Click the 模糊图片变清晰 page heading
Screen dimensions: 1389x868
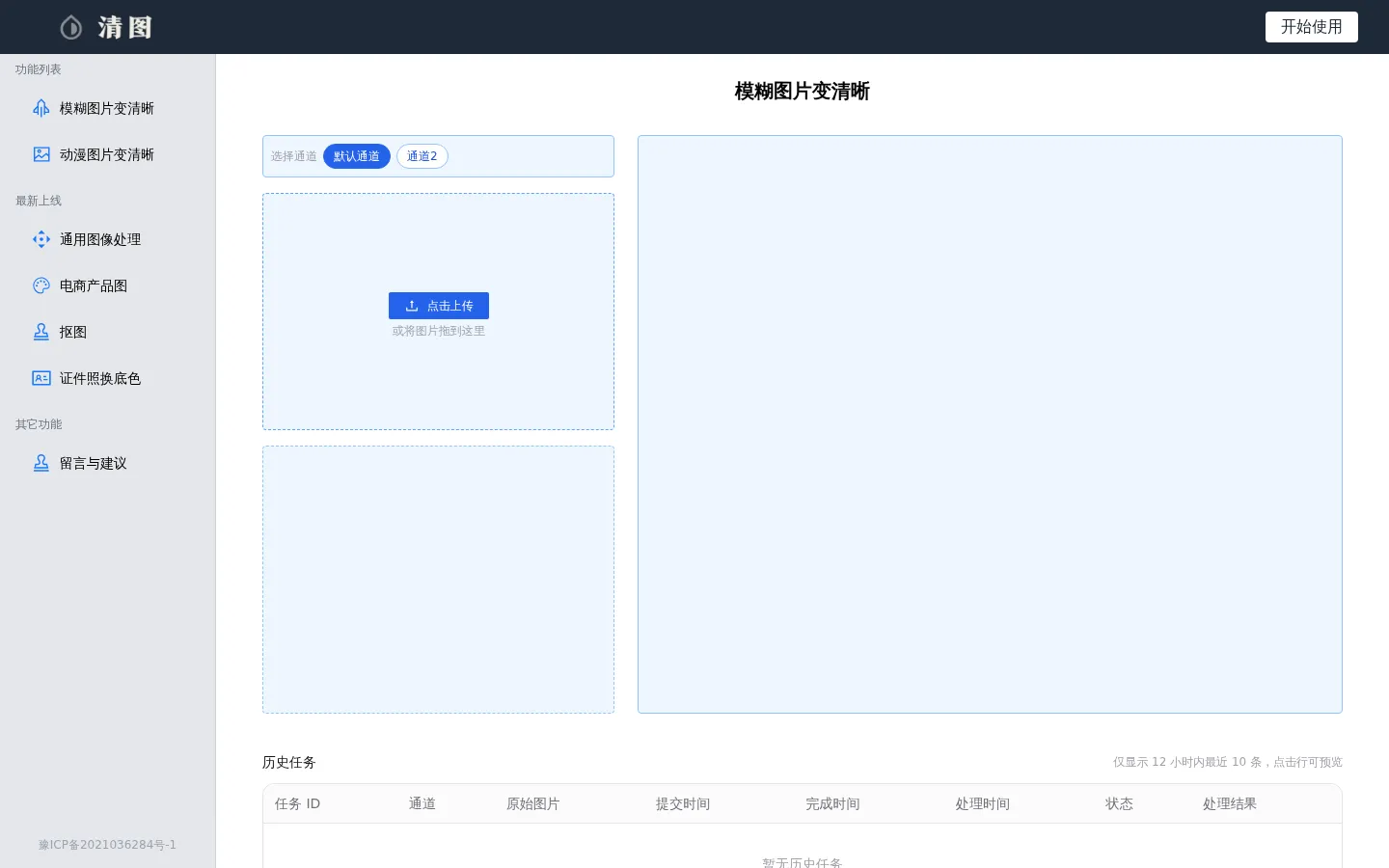point(803,92)
